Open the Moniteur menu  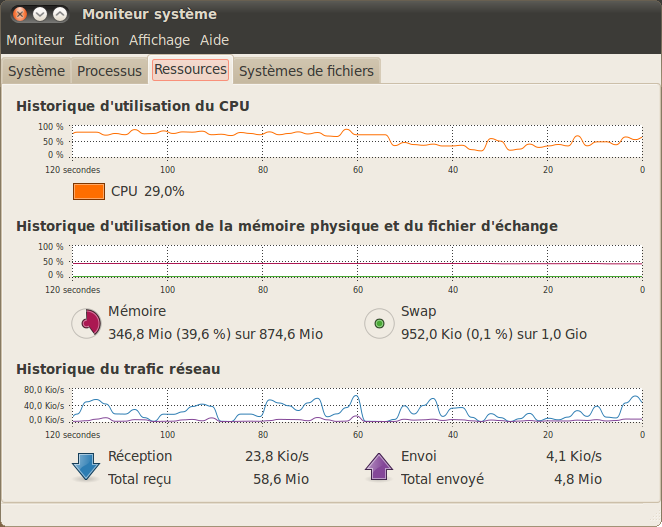pyautogui.click(x=35, y=40)
